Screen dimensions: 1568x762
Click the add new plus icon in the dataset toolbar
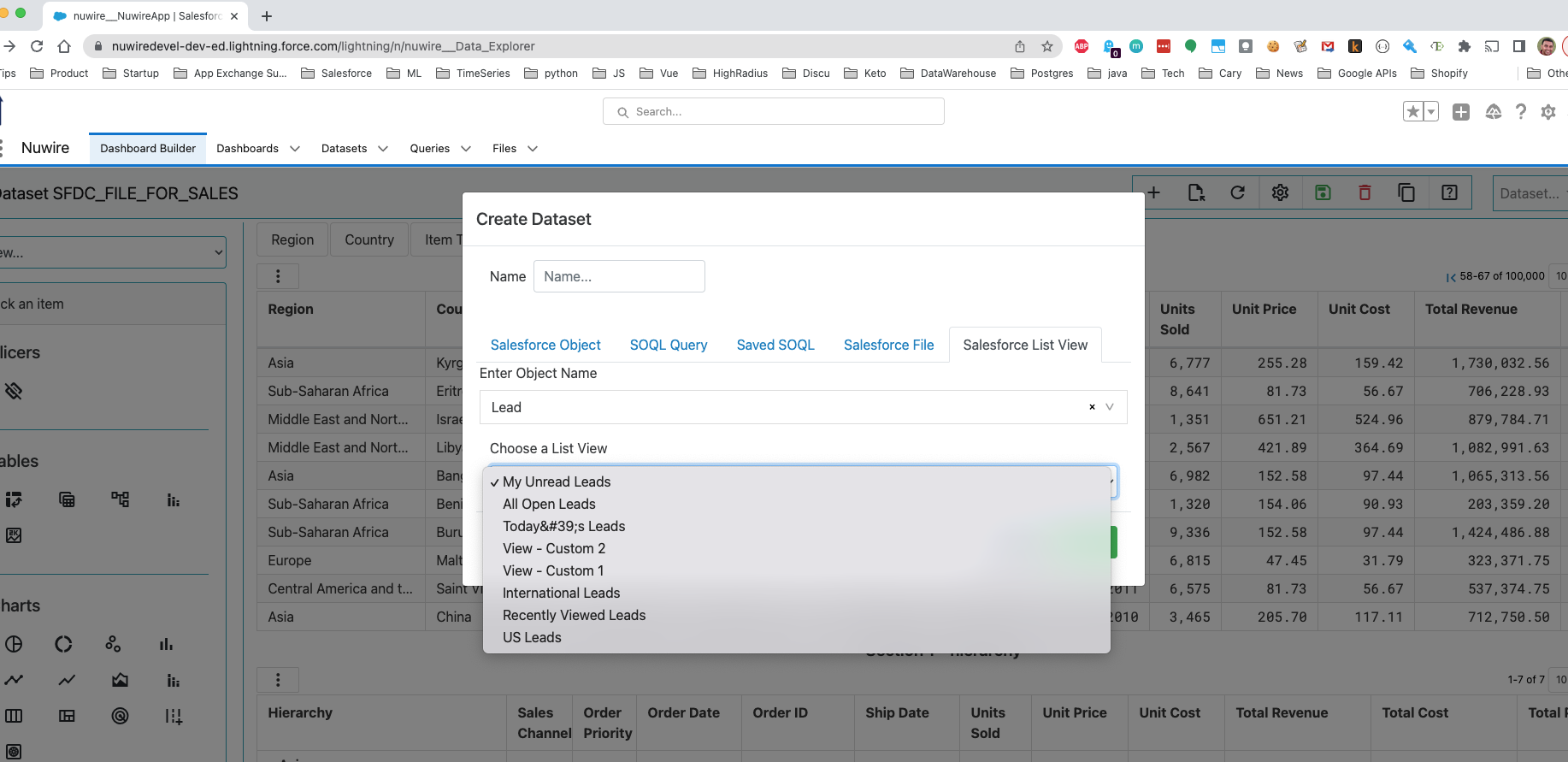pos(1153,192)
